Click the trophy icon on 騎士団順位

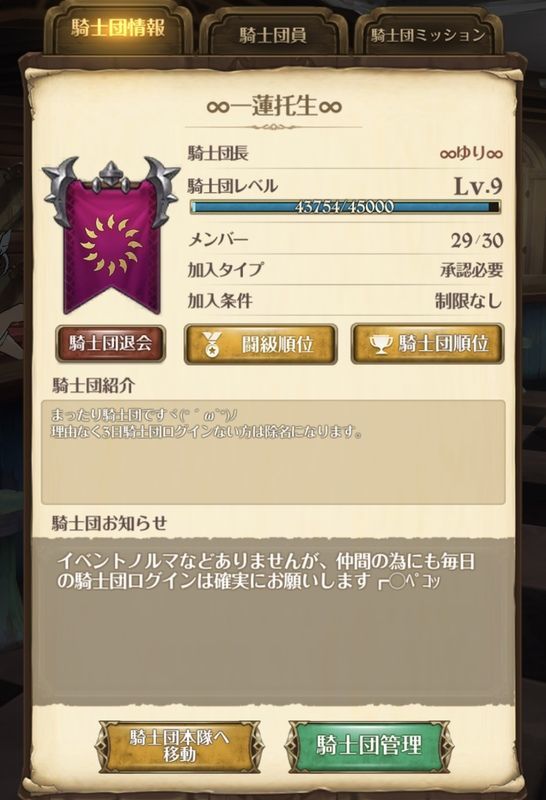coord(381,344)
